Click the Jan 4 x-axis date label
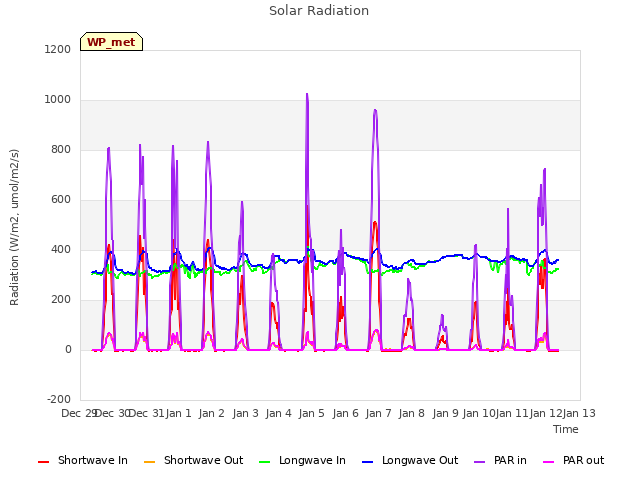This screenshot has height=480, width=640. pyautogui.click(x=278, y=413)
